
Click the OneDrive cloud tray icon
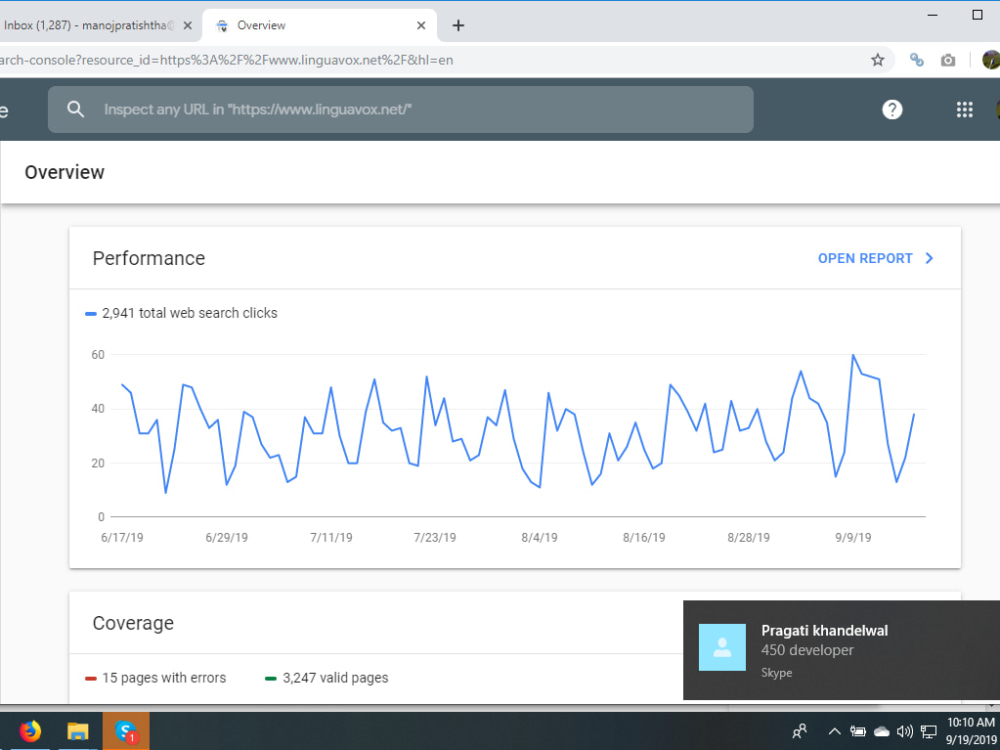tap(881, 732)
